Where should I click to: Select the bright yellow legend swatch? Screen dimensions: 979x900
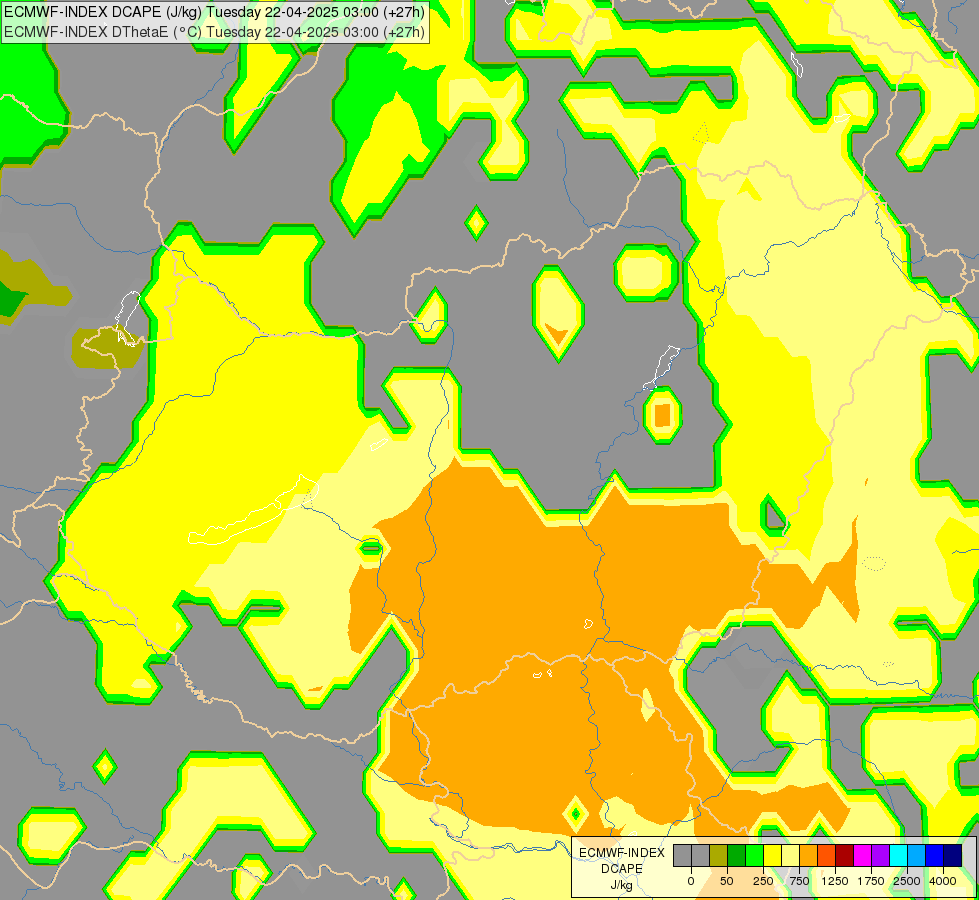773,856
